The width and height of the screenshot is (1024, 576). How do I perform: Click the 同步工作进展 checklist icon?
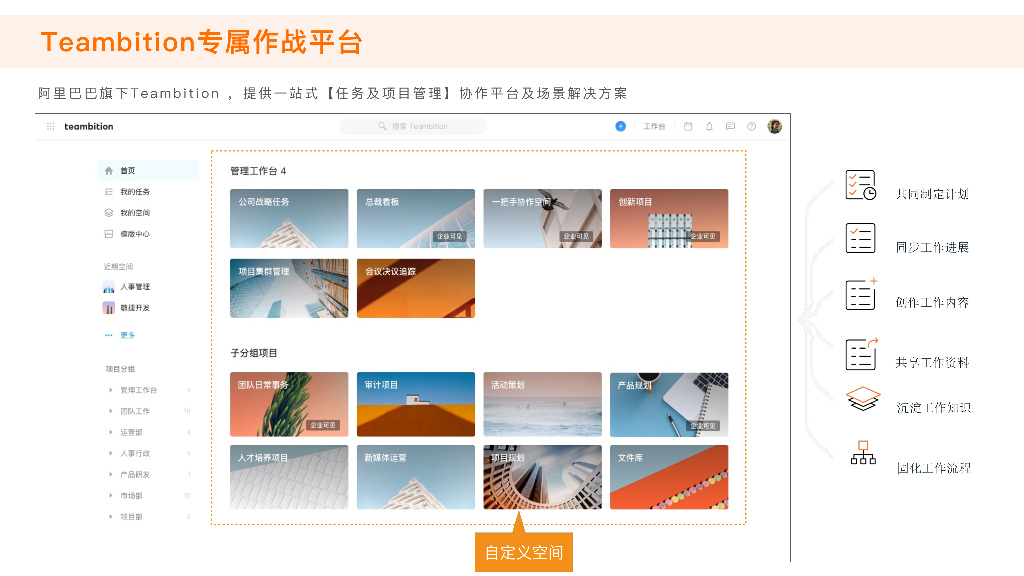coord(861,238)
